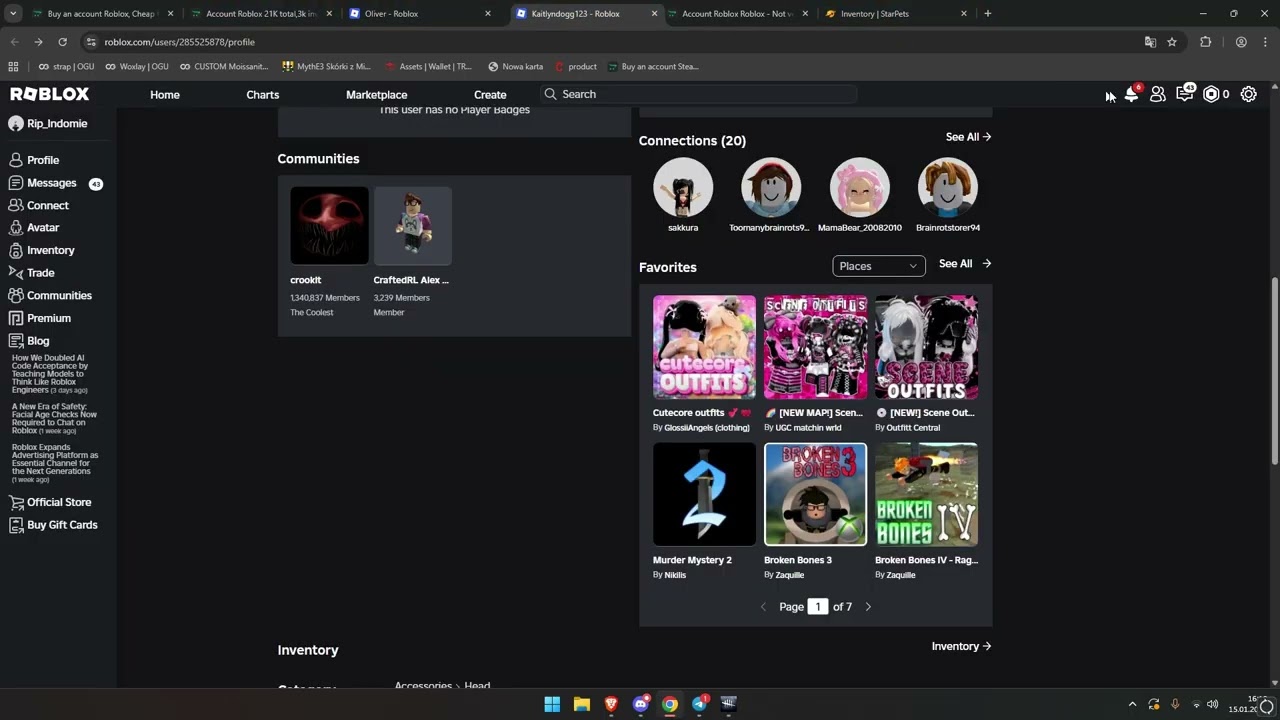The height and width of the screenshot is (720, 1280).
Task: Open the Chrome profile avatar icon
Action: [x=1241, y=42]
